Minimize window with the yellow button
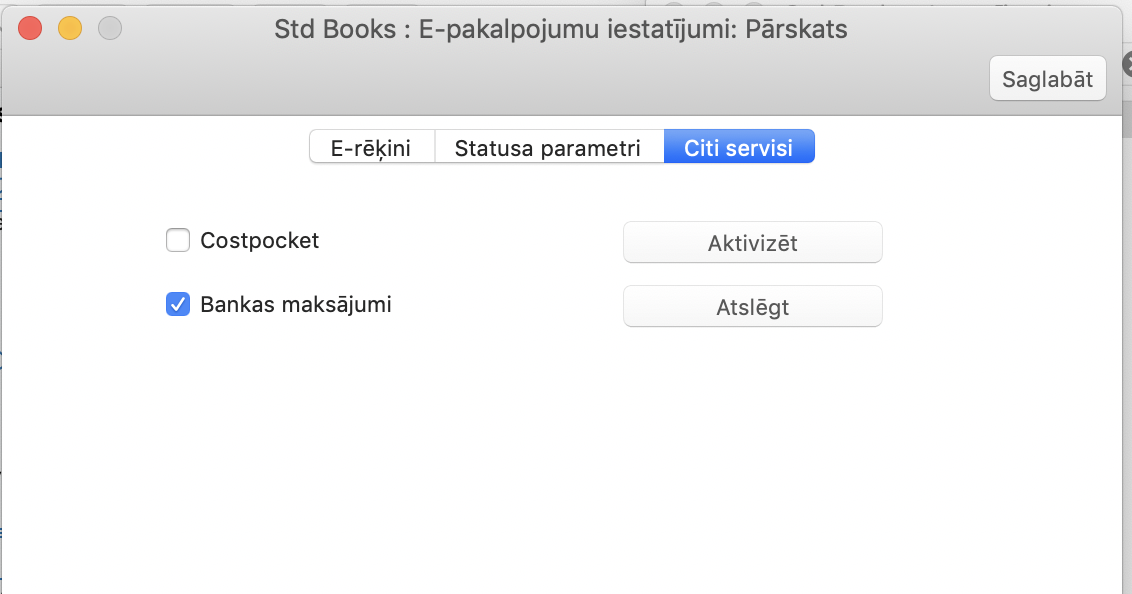The height and width of the screenshot is (594, 1132). (x=70, y=29)
